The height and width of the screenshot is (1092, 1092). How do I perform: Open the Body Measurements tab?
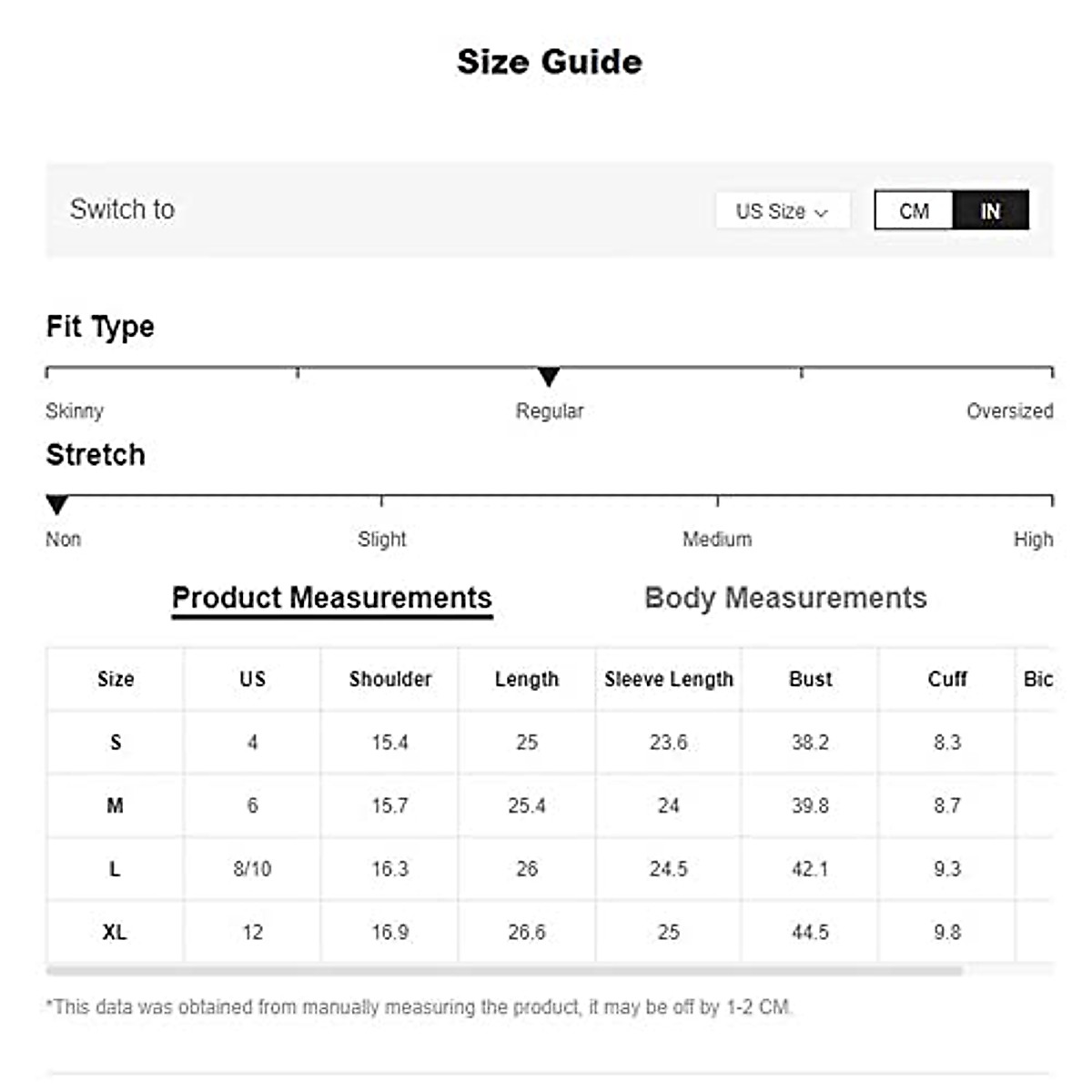[x=785, y=598]
